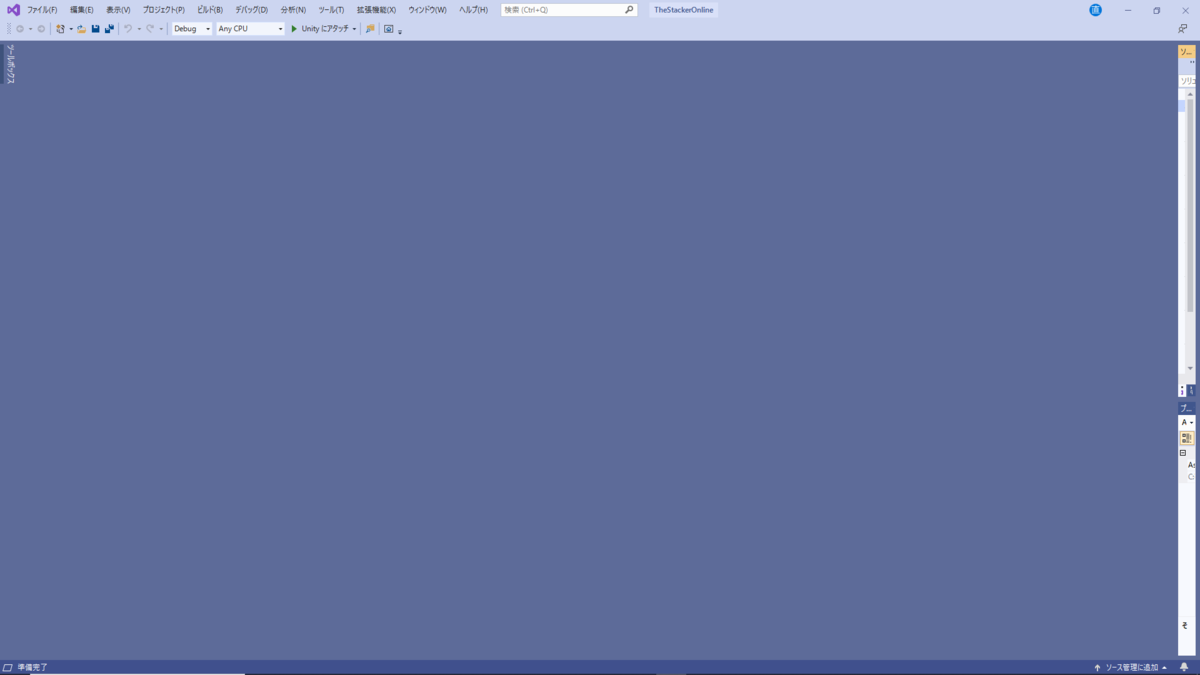The image size is (1200, 675).
Task: Click the TheStackerOnline title button
Action: 683,9
